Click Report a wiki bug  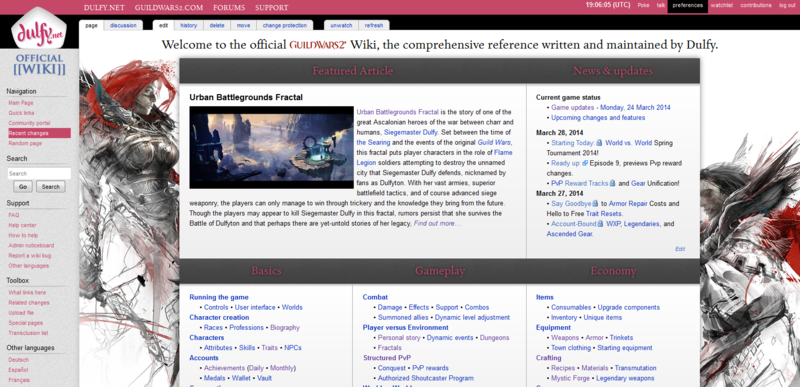tap(30, 255)
